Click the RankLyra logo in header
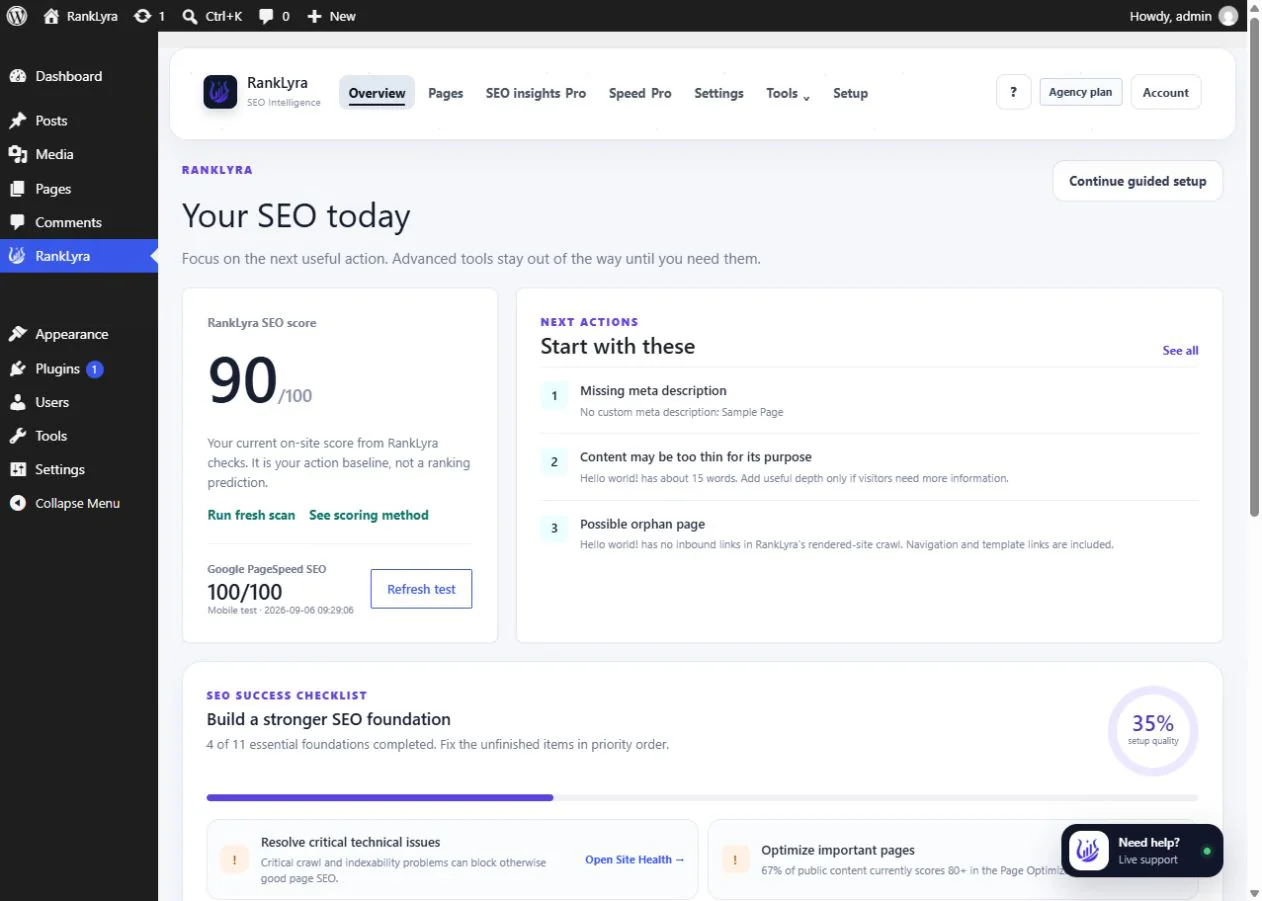The width and height of the screenshot is (1262, 901). click(x=220, y=92)
